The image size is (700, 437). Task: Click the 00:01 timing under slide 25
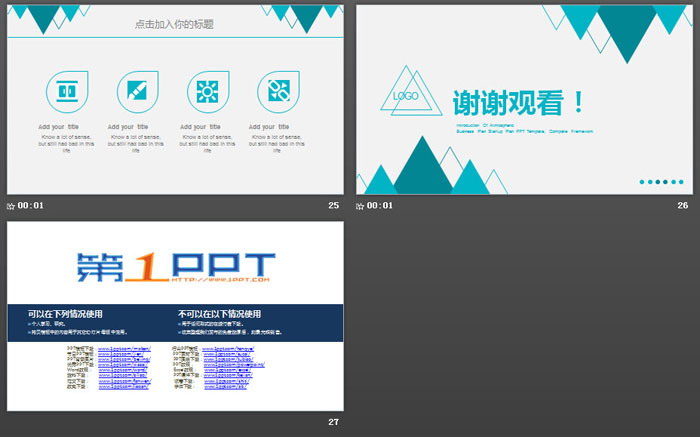pos(31,205)
